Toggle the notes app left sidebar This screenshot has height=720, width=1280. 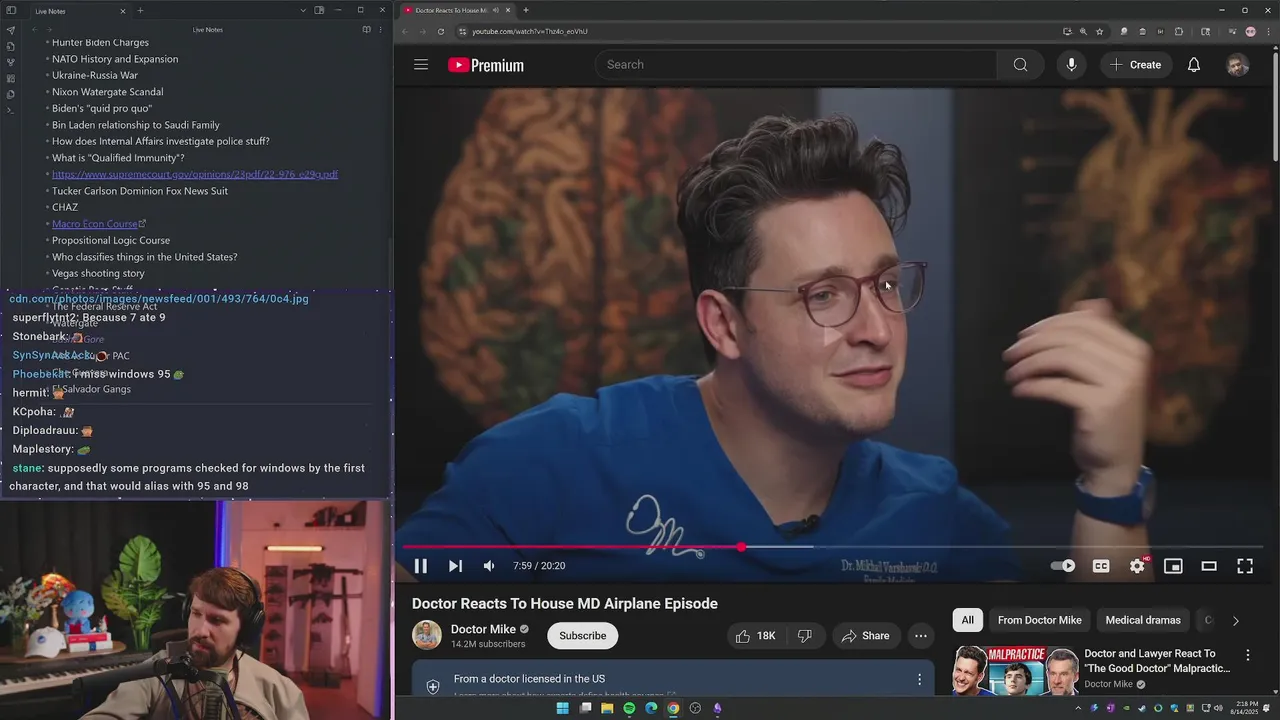coord(10,11)
